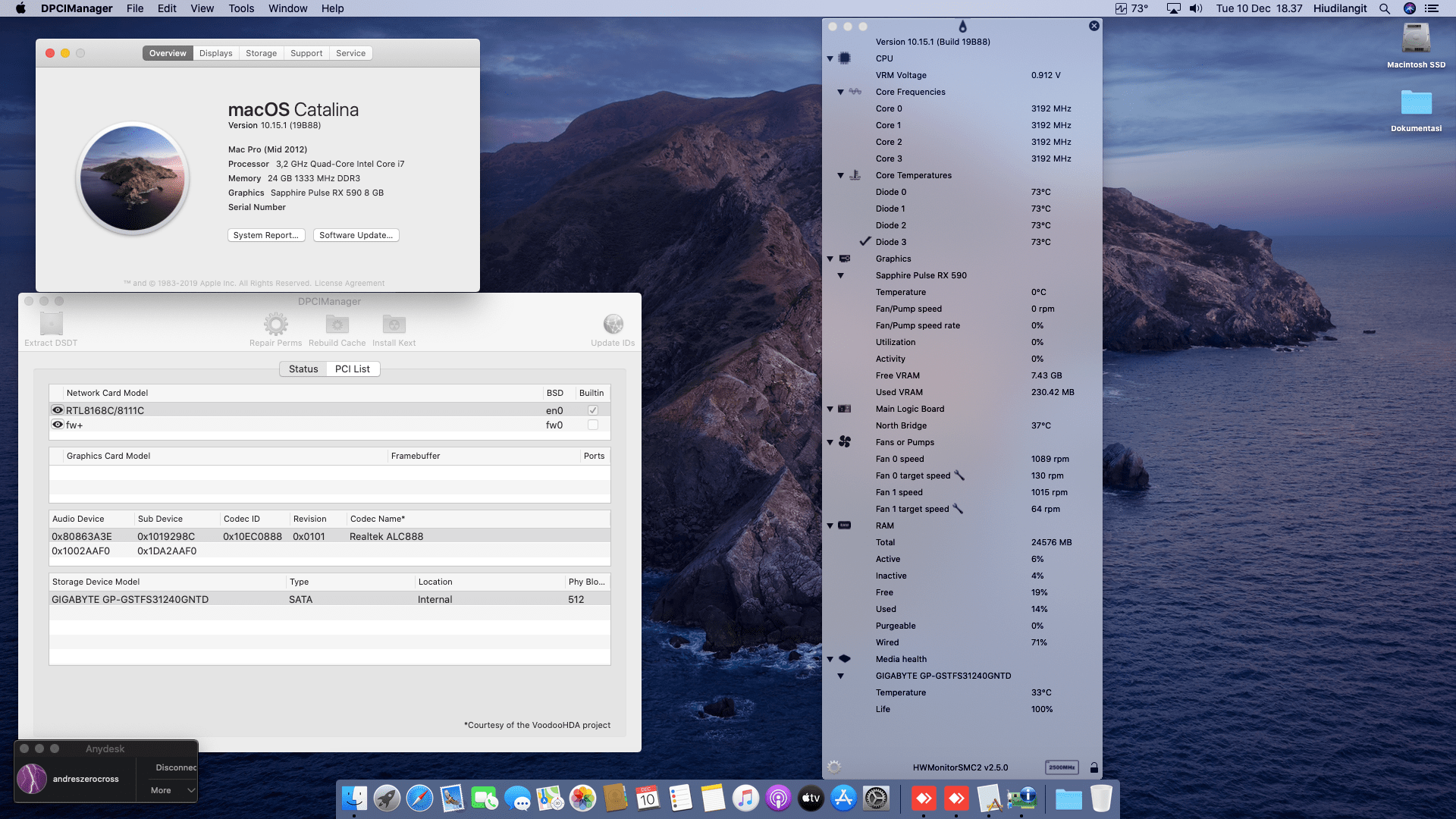Click the Update IDs globe icon
The height and width of the screenshot is (819, 1456).
tap(613, 325)
